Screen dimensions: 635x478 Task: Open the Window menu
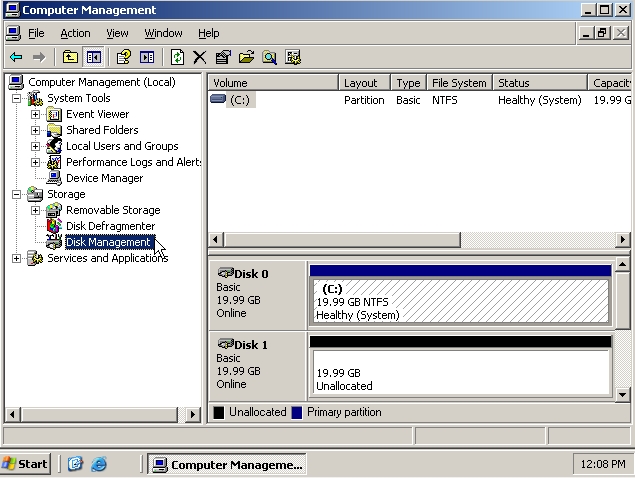pos(163,33)
